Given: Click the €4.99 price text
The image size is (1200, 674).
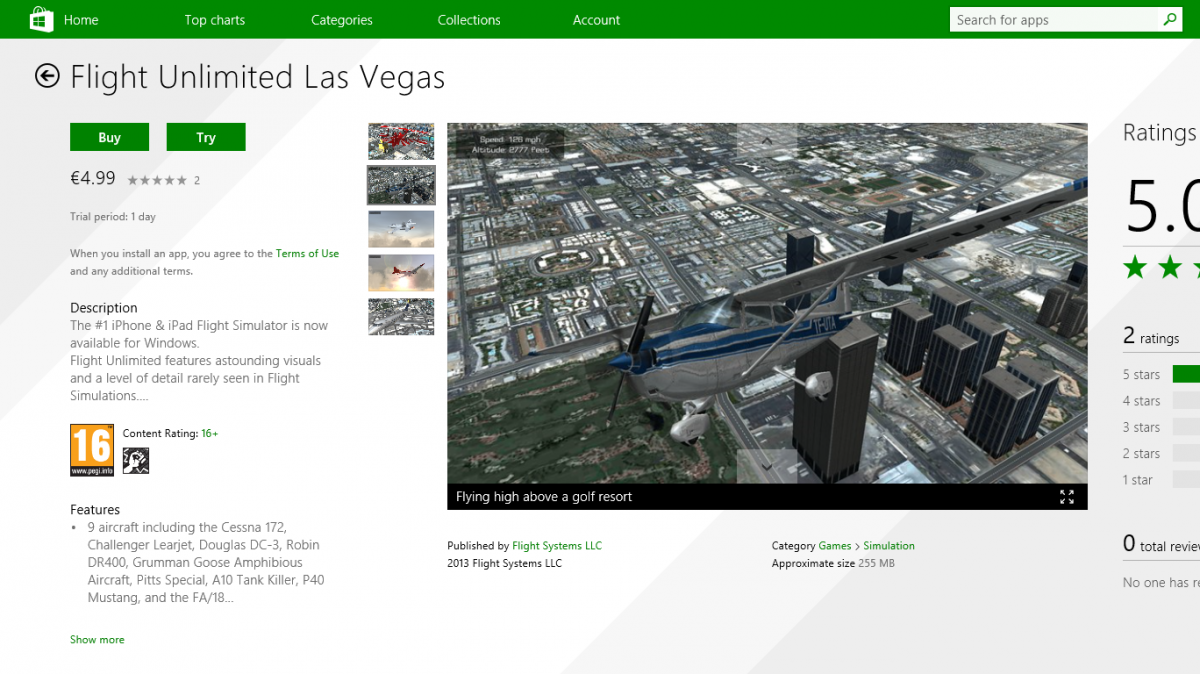Looking at the screenshot, I should [93, 178].
